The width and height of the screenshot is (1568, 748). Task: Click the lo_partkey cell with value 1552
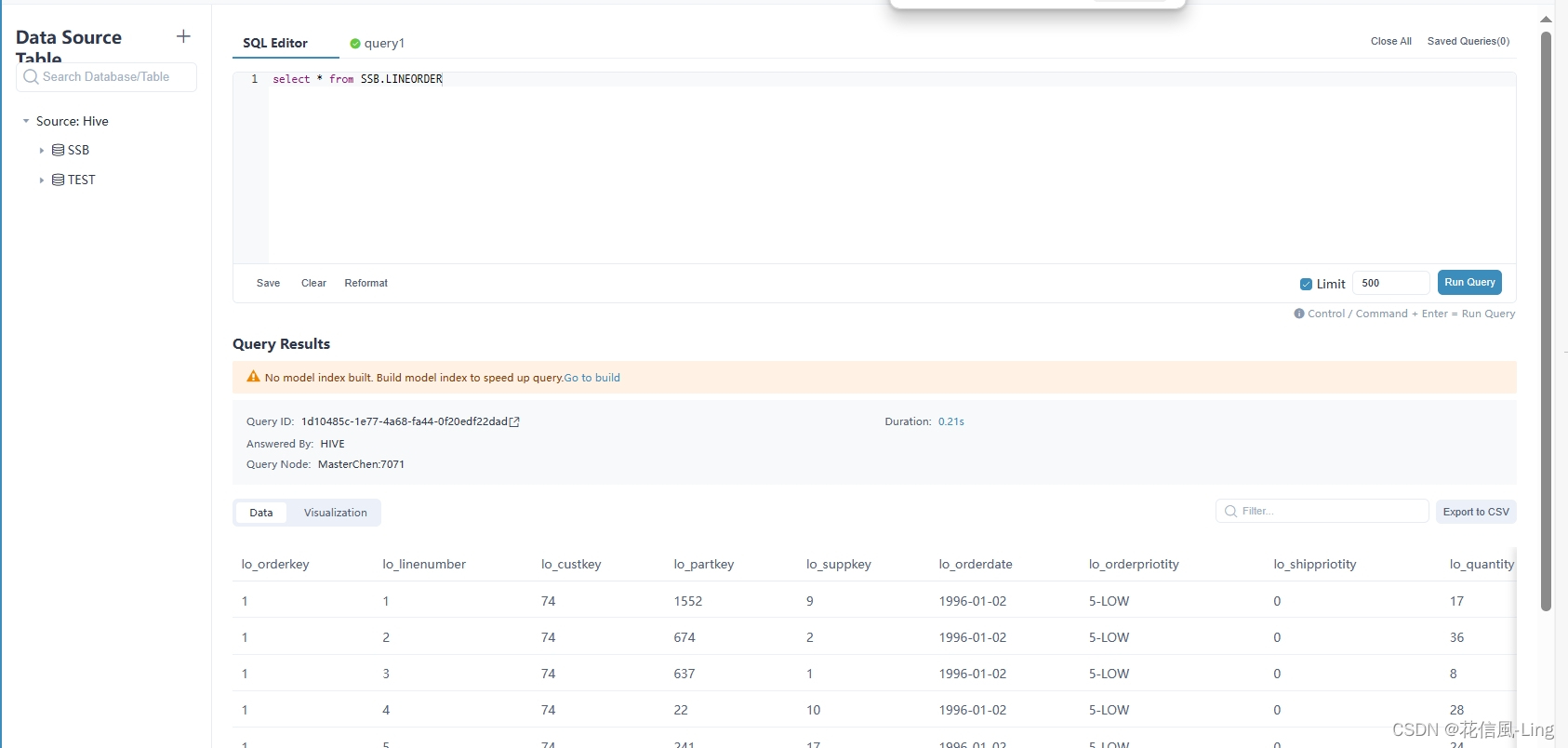point(688,601)
